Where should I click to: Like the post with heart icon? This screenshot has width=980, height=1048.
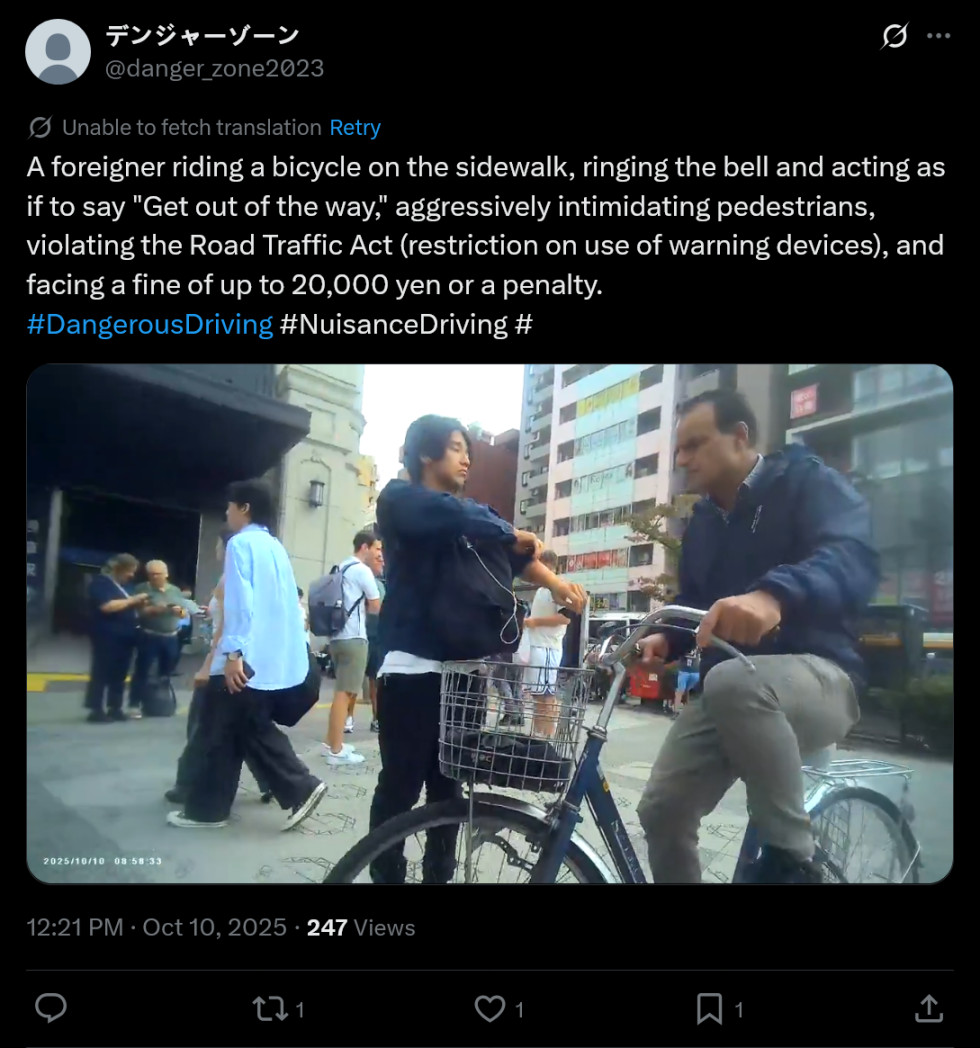tap(489, 1009)
